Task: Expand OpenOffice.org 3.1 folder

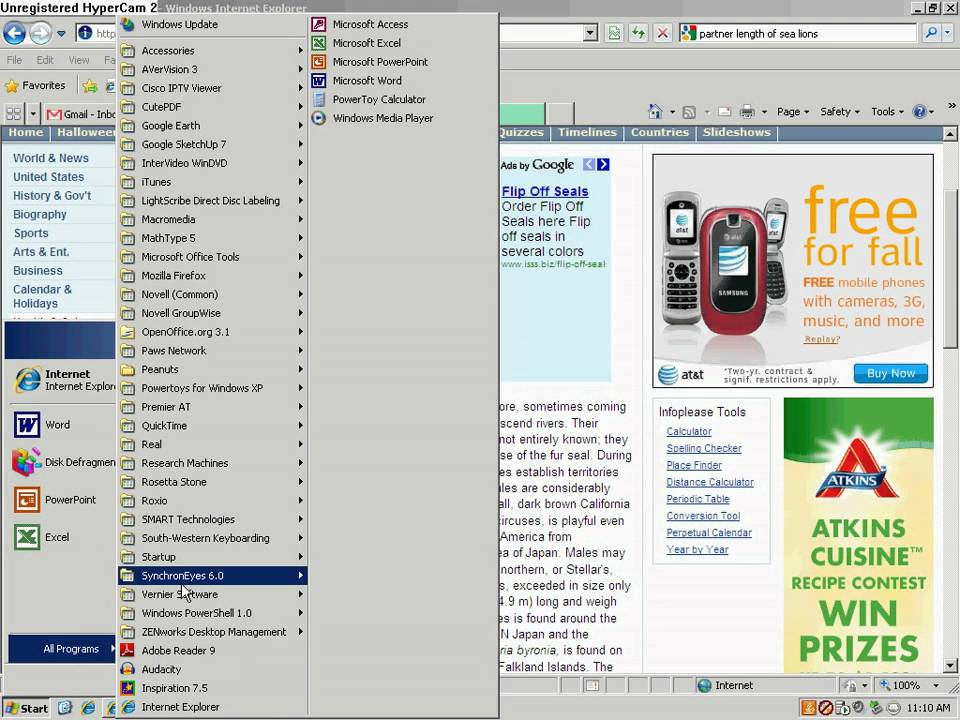Action: pyautogui.click(x=212, y=332)
